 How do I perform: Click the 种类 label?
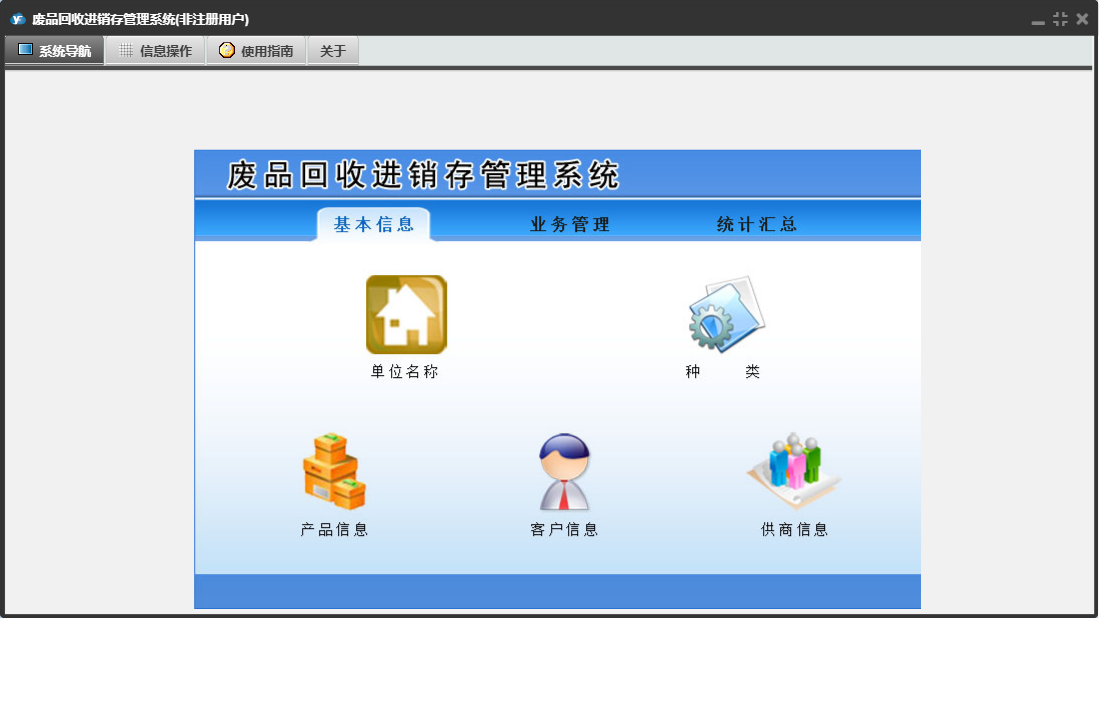723,371
